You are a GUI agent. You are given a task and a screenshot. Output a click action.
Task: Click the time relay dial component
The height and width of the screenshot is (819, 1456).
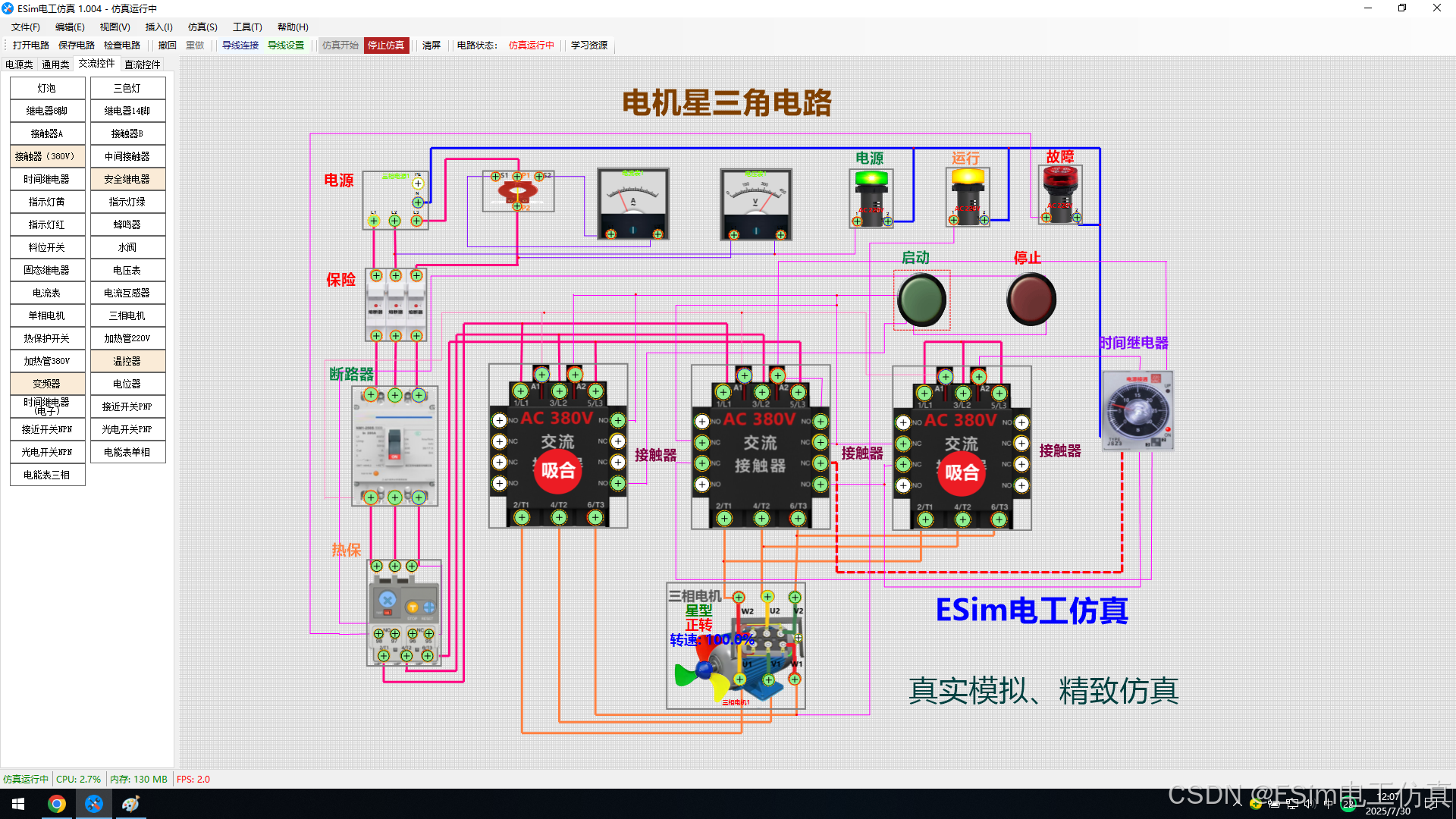click(x=1136, y=410)
